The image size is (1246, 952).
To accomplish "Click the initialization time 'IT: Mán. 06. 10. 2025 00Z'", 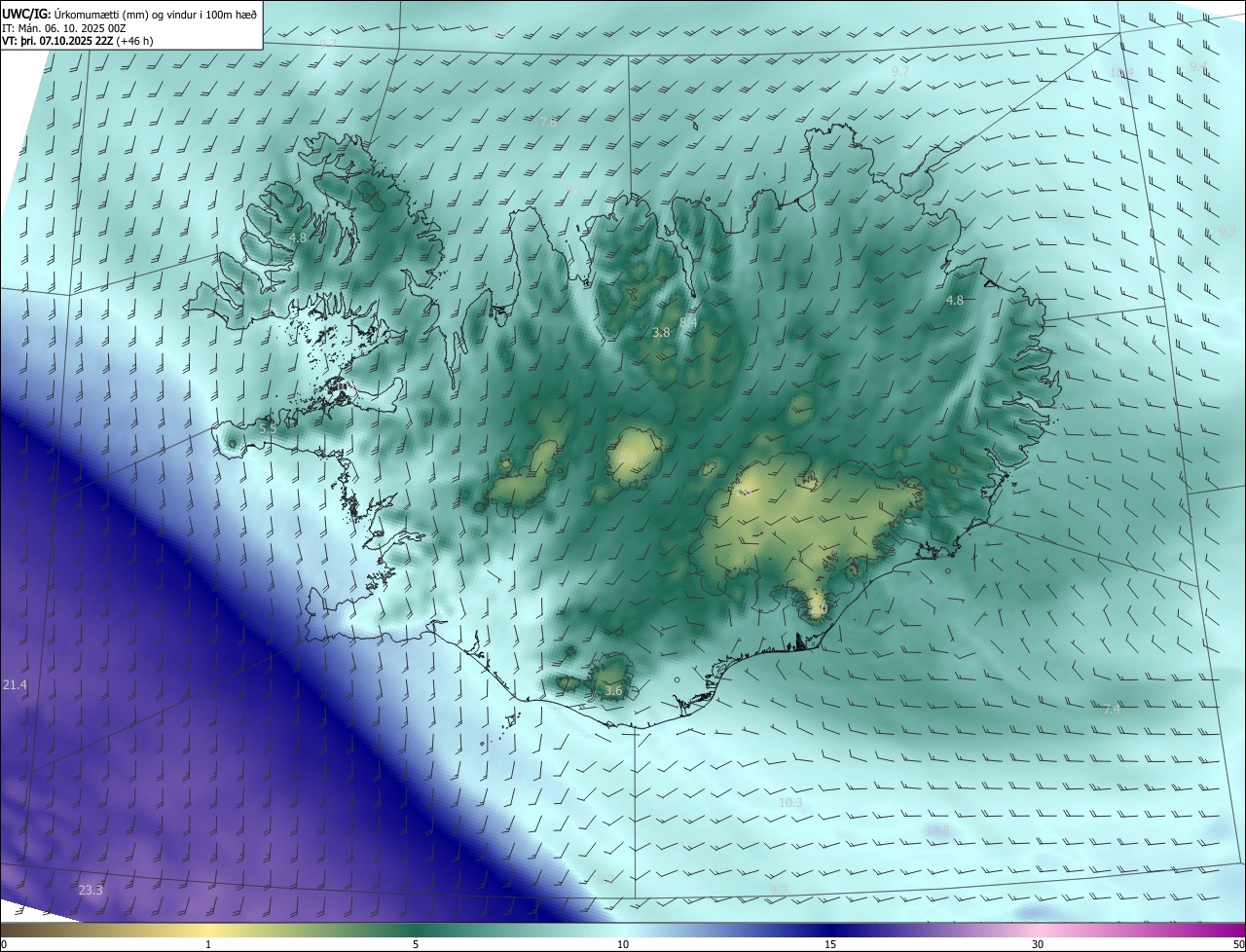I will tap(65, 28).
